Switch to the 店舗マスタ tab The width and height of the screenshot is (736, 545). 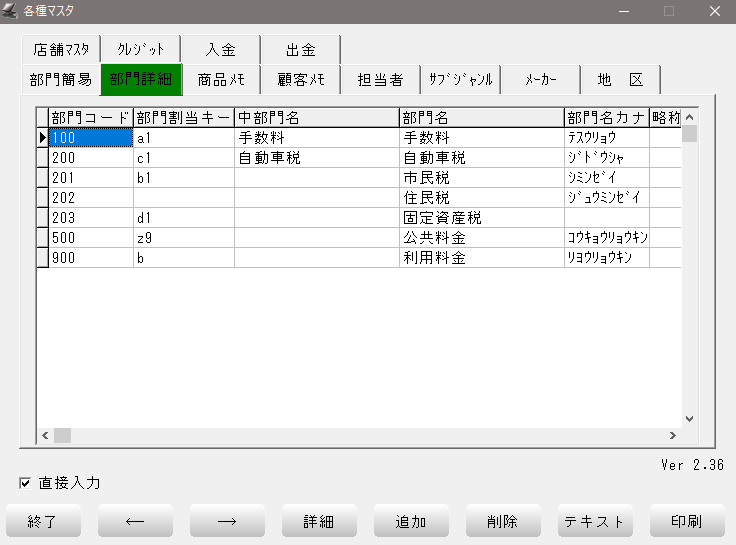[x=60, y=49]
